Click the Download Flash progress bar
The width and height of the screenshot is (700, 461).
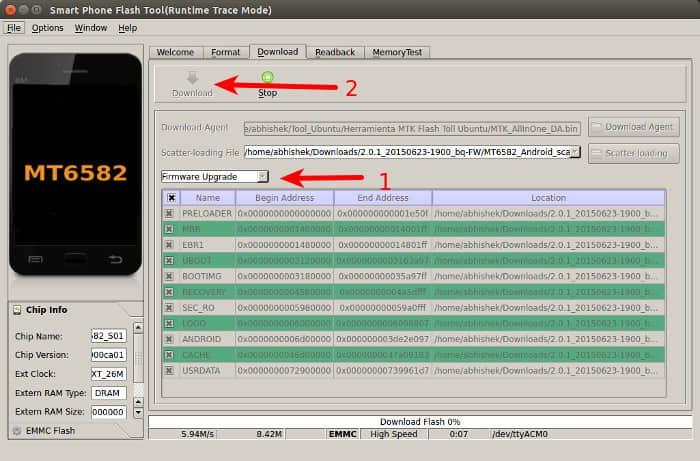pyautogui.click(x=419, y=422)
